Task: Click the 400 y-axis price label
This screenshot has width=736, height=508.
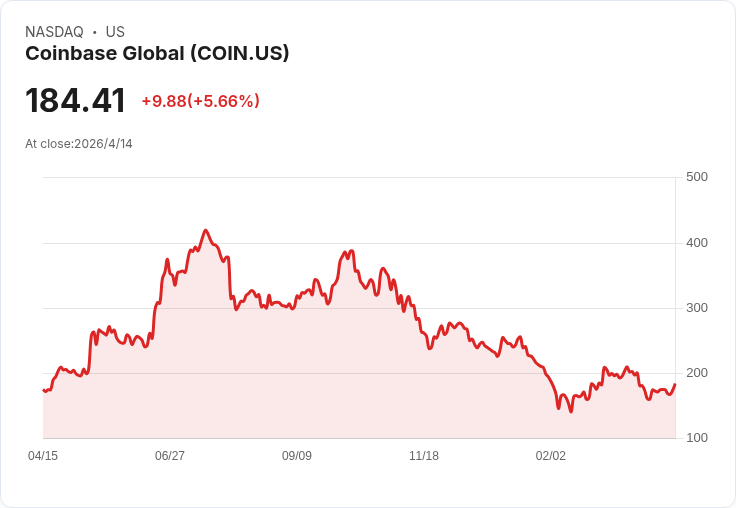Action: coord(696,243)
